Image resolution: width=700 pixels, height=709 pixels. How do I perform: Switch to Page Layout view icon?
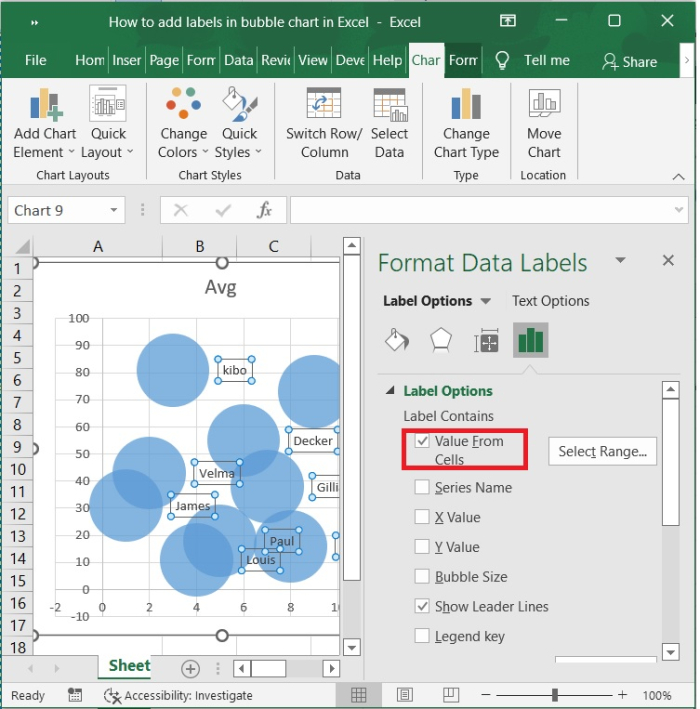405,695
